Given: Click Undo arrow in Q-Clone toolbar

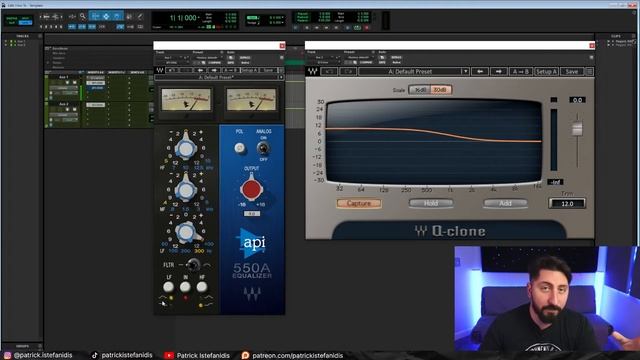Looking at the screenshot, I should click(x=329, y=71).
